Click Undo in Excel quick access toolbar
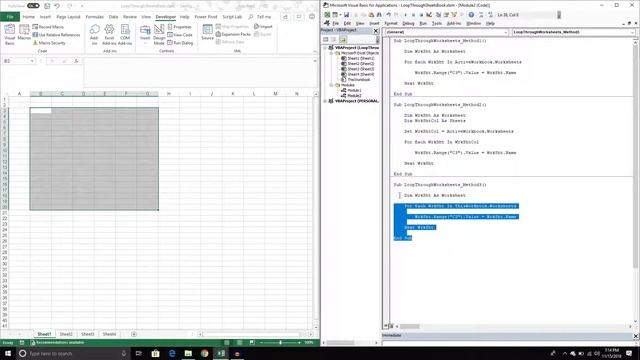640x360 pixels. click(x=57, y=6)
